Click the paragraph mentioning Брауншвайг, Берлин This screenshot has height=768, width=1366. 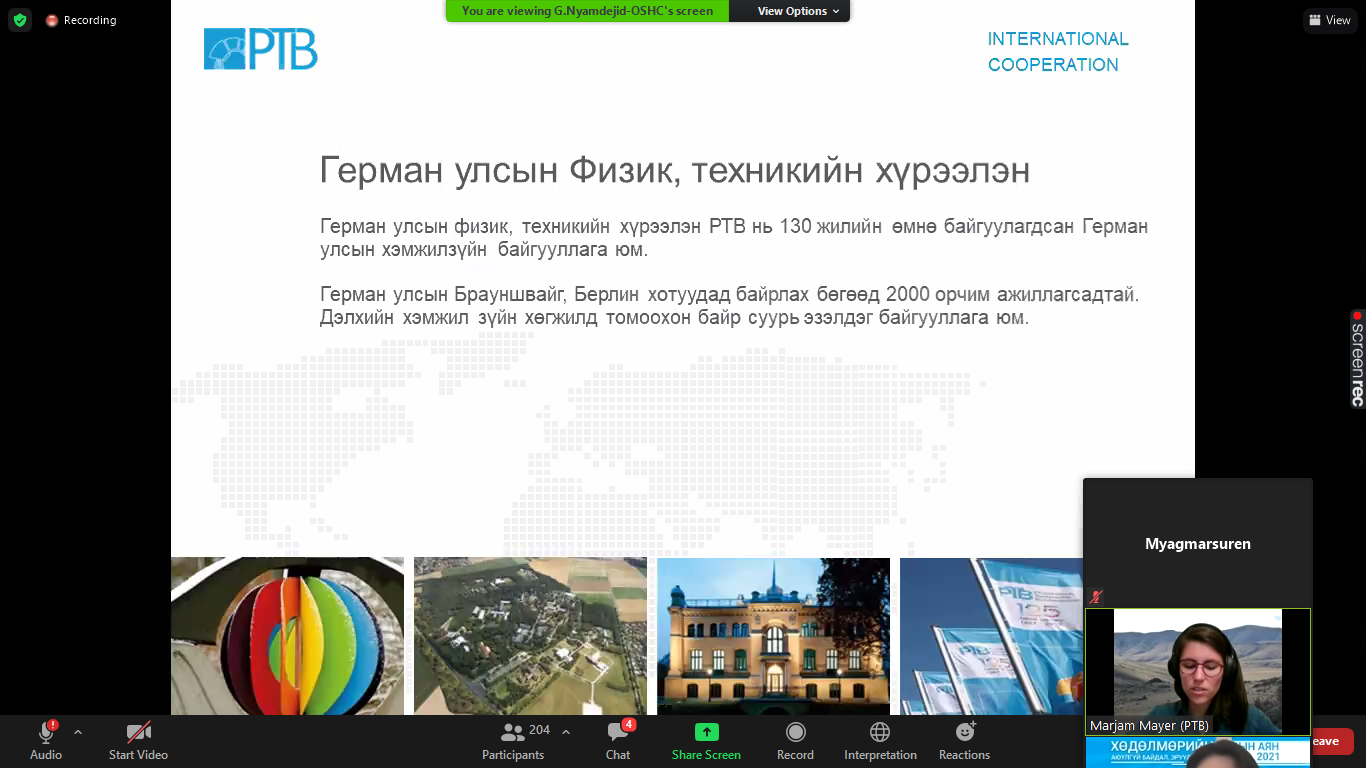point(730,306)
